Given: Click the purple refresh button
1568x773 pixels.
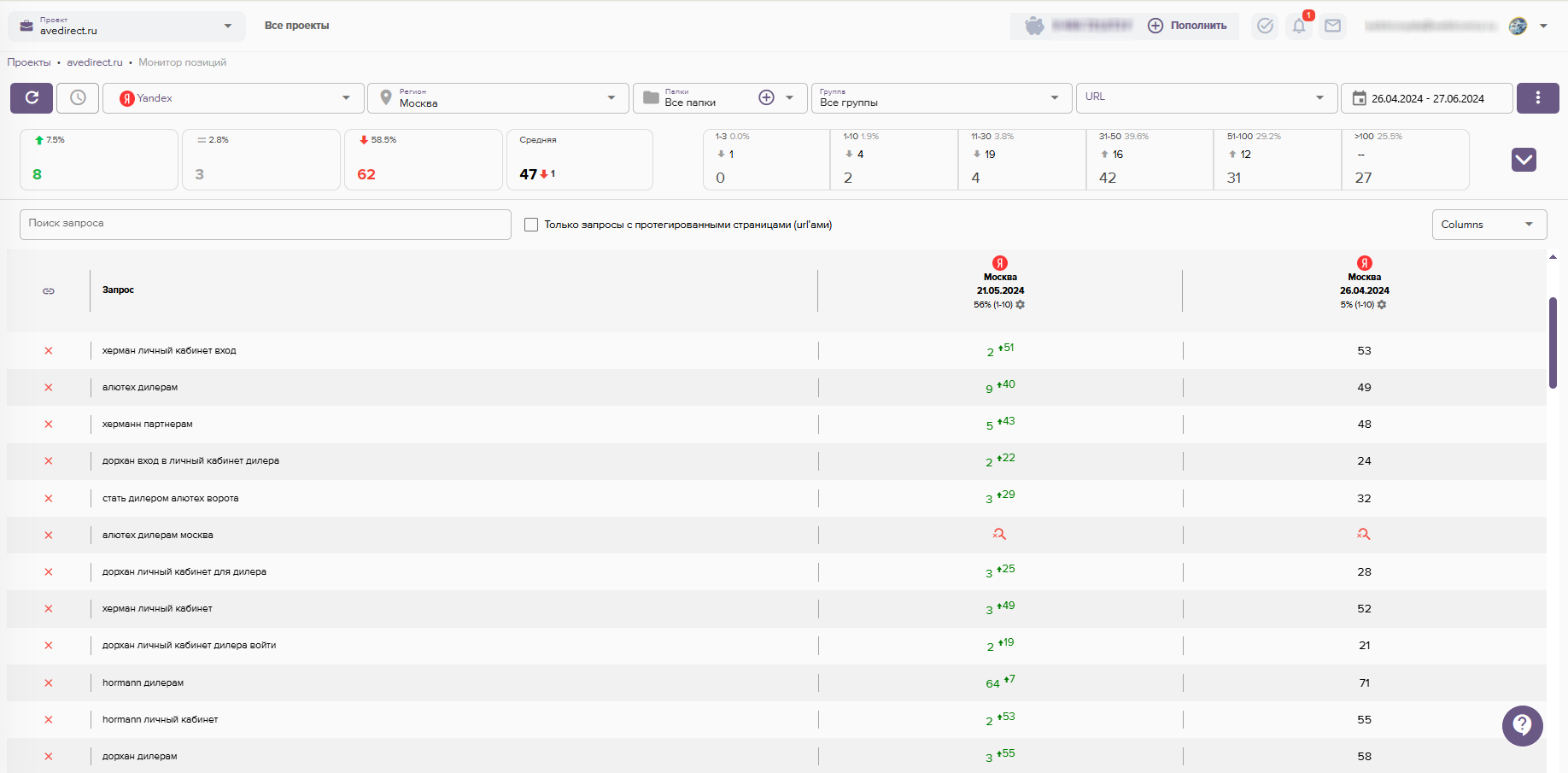Looking at the screenshot, I should [32, 98].
